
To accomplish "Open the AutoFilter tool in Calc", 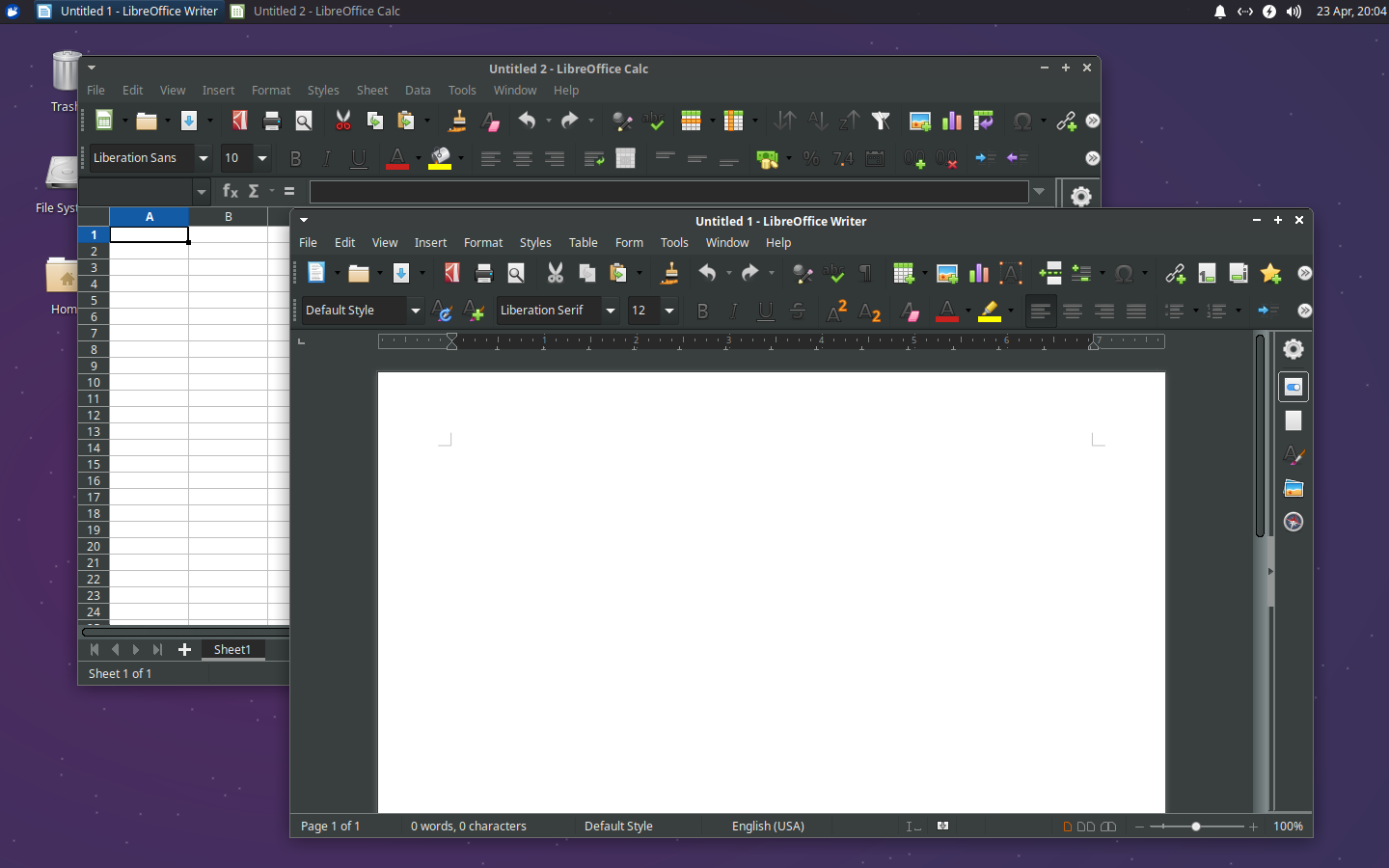I will (x=881, y=121).
